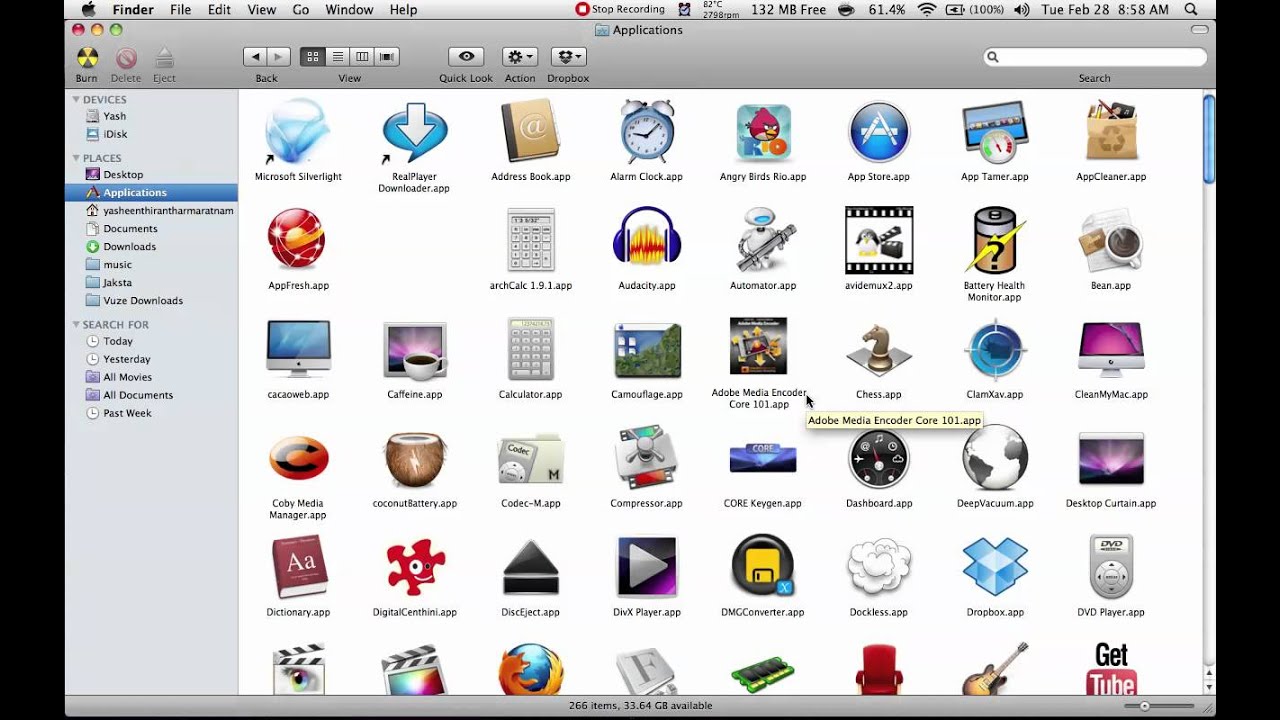
Task: Select archCalc 1.9.1.app icon
Action: click(530, 240)
